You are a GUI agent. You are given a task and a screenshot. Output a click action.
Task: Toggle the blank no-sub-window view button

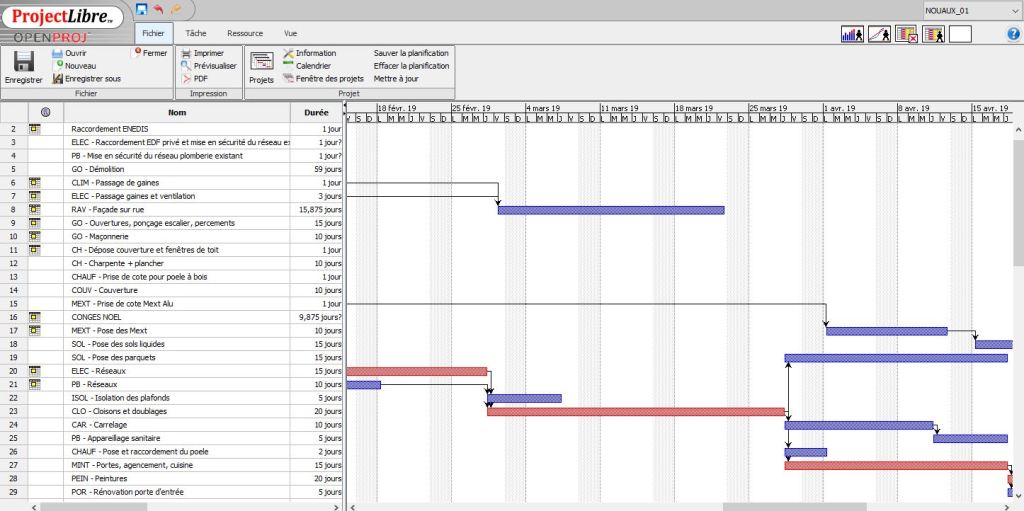click(x=960, y=34)
